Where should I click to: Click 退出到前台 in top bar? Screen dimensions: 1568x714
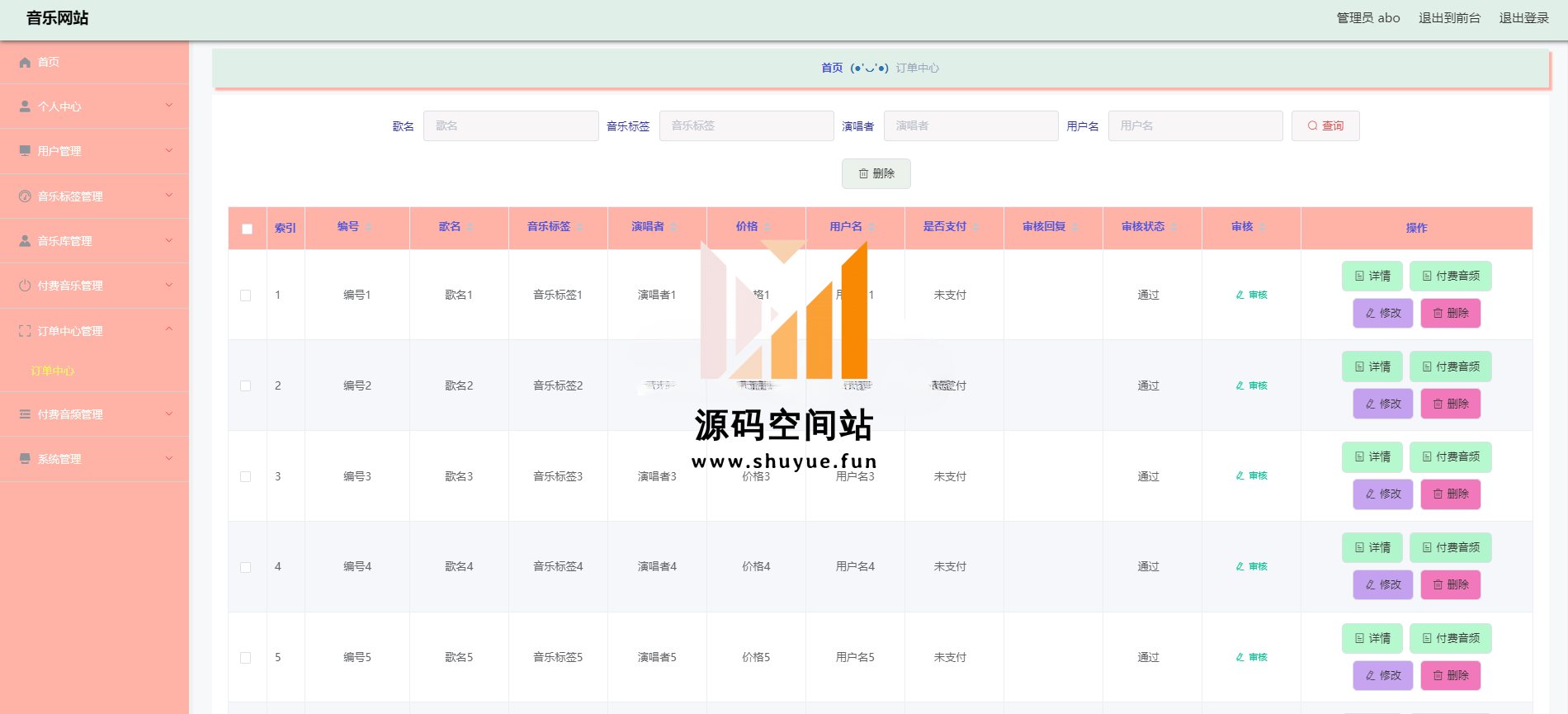pos(1449,18)
